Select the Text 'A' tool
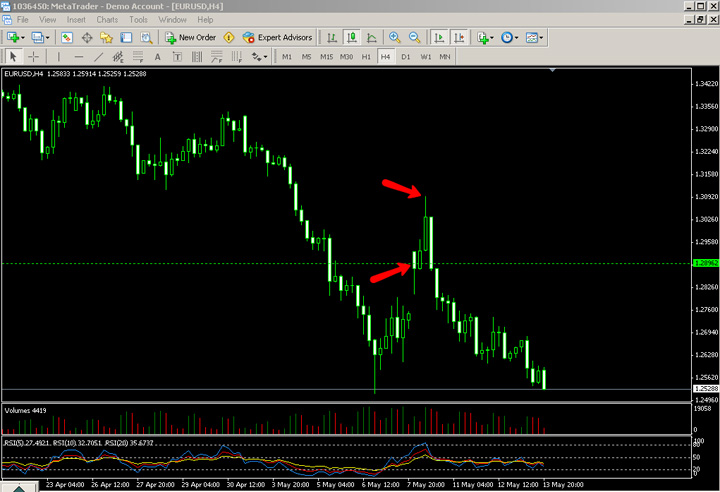Screen dimensions: 720x492 (x=158, y=57)
